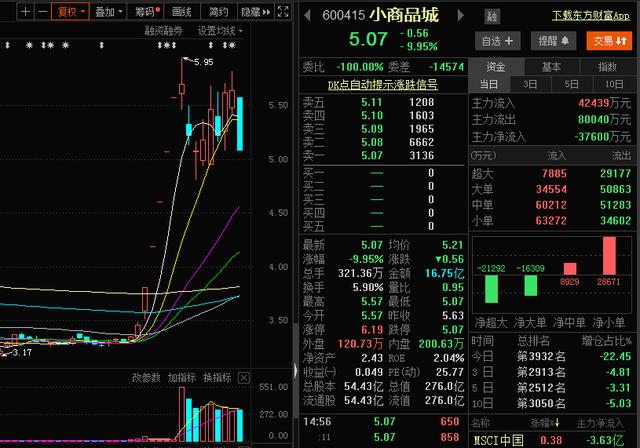Zoom in chart with plus button

coord(25,11)
